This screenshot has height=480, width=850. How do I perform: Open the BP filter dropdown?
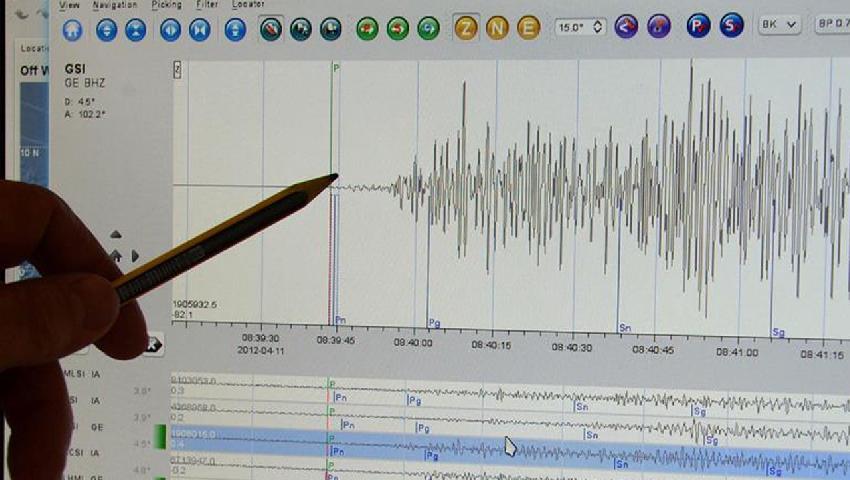tap(832, 26)
